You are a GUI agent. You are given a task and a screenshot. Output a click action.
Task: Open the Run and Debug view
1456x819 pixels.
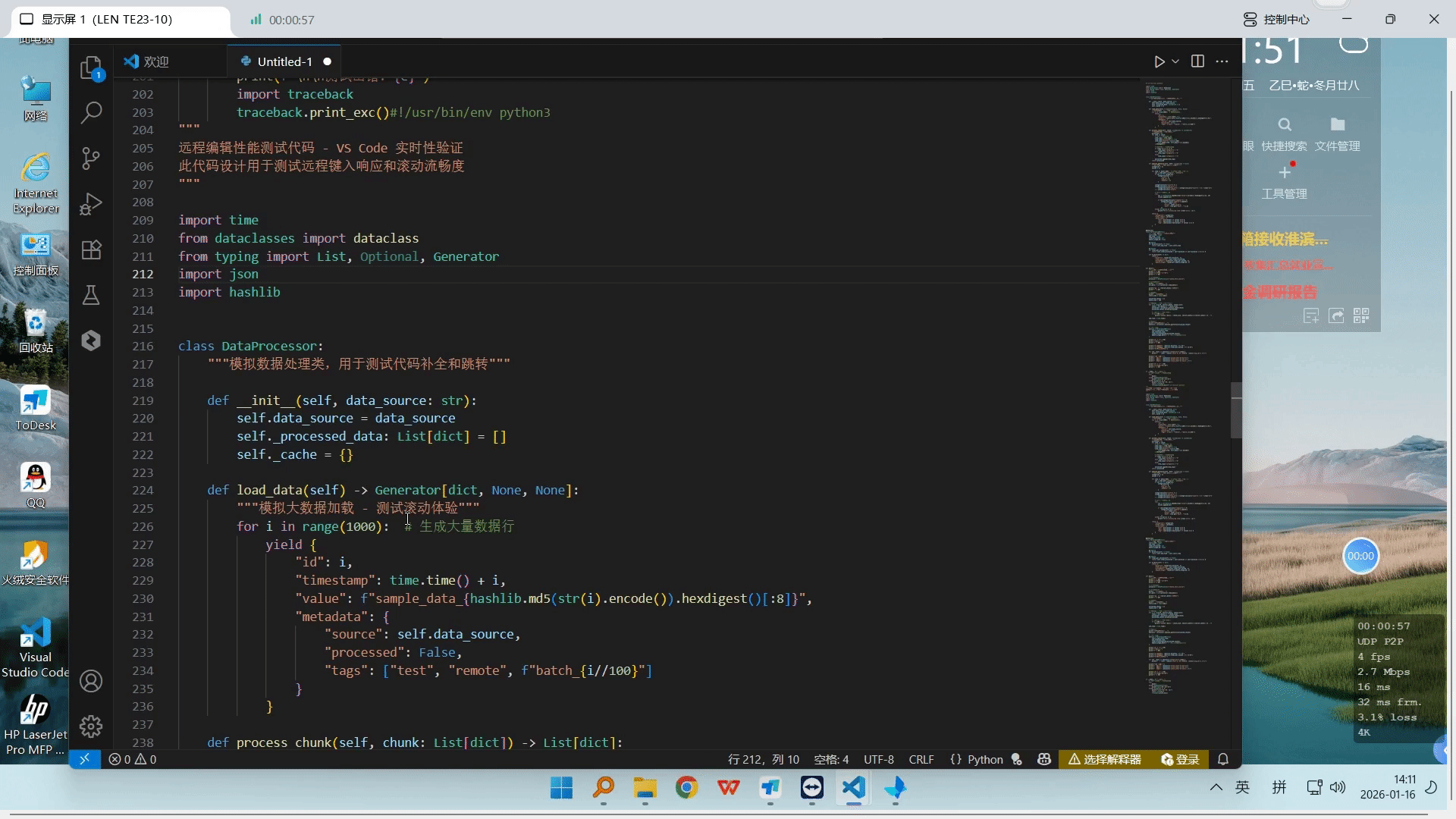(91, 203)
